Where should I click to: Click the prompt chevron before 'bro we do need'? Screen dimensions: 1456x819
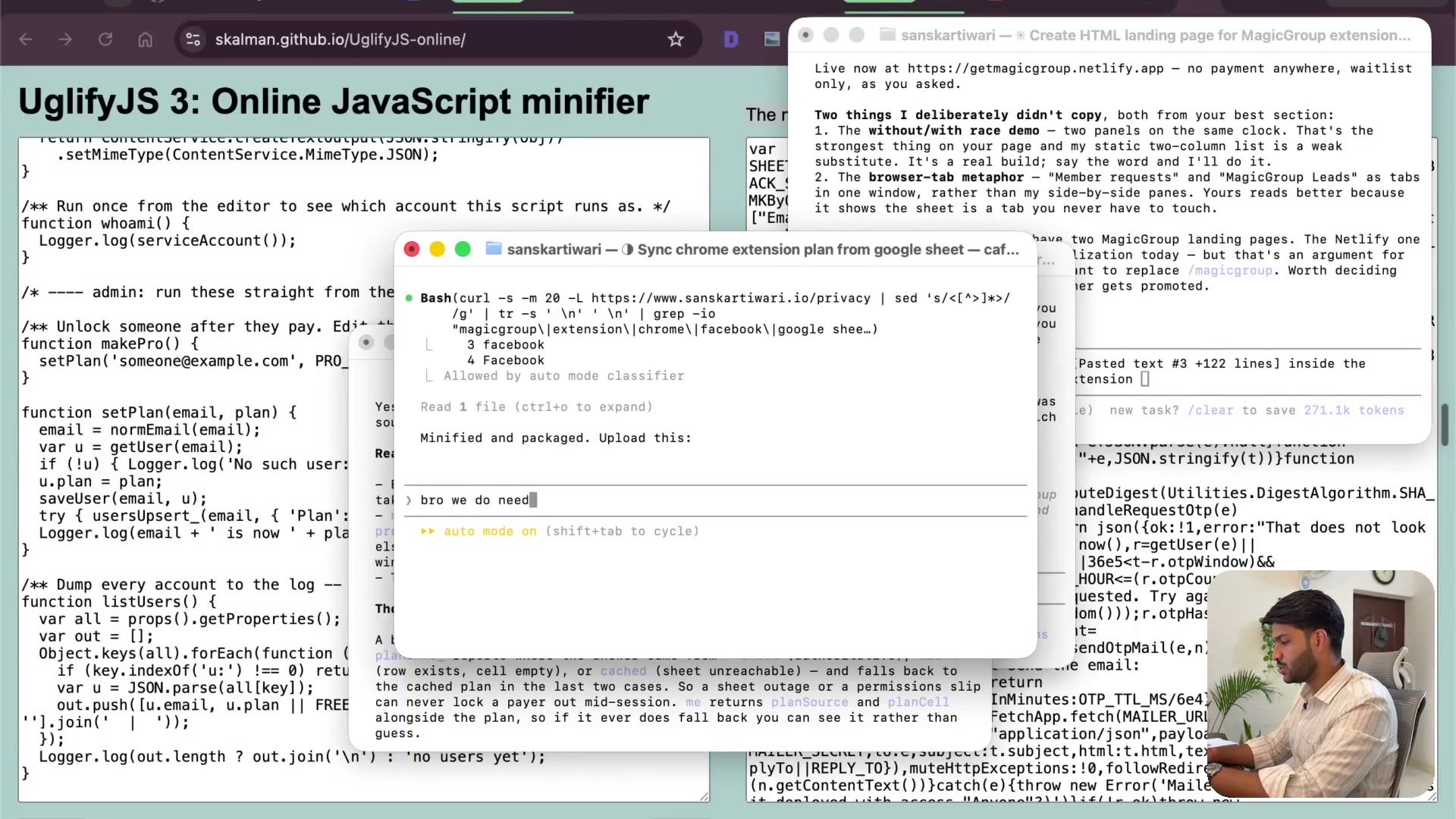pyautogui.click(x=409, y=500)
